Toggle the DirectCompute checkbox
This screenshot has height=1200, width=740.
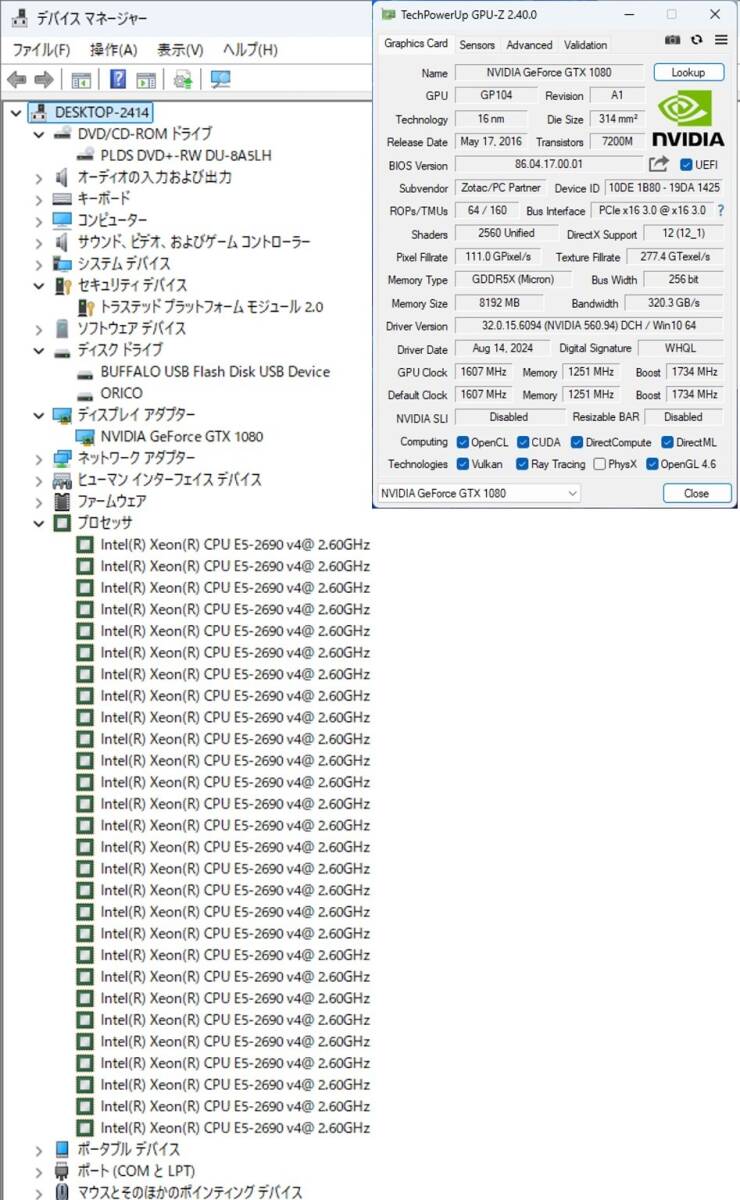point(577,442)
